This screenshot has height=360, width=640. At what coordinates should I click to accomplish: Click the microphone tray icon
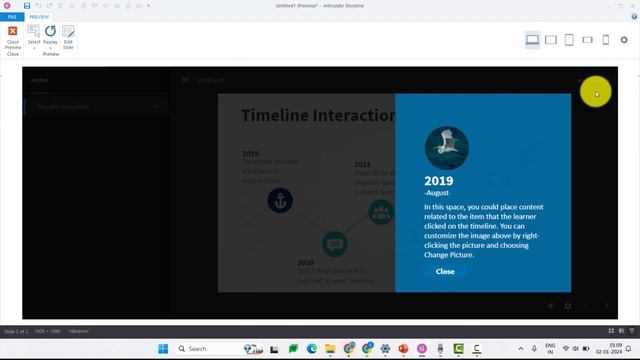pos(534,349)
